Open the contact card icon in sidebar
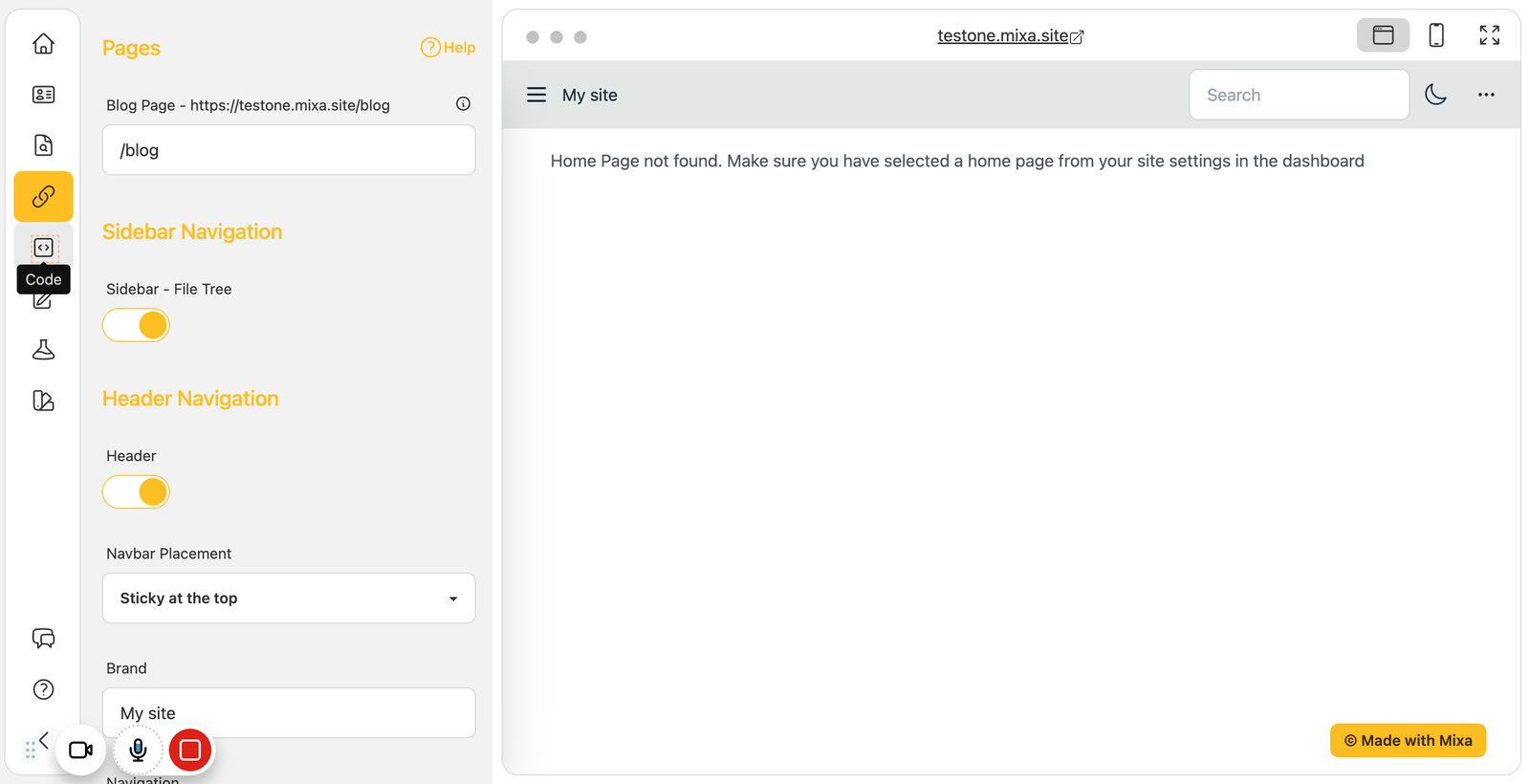The image size is (1530, 784). 43,95
